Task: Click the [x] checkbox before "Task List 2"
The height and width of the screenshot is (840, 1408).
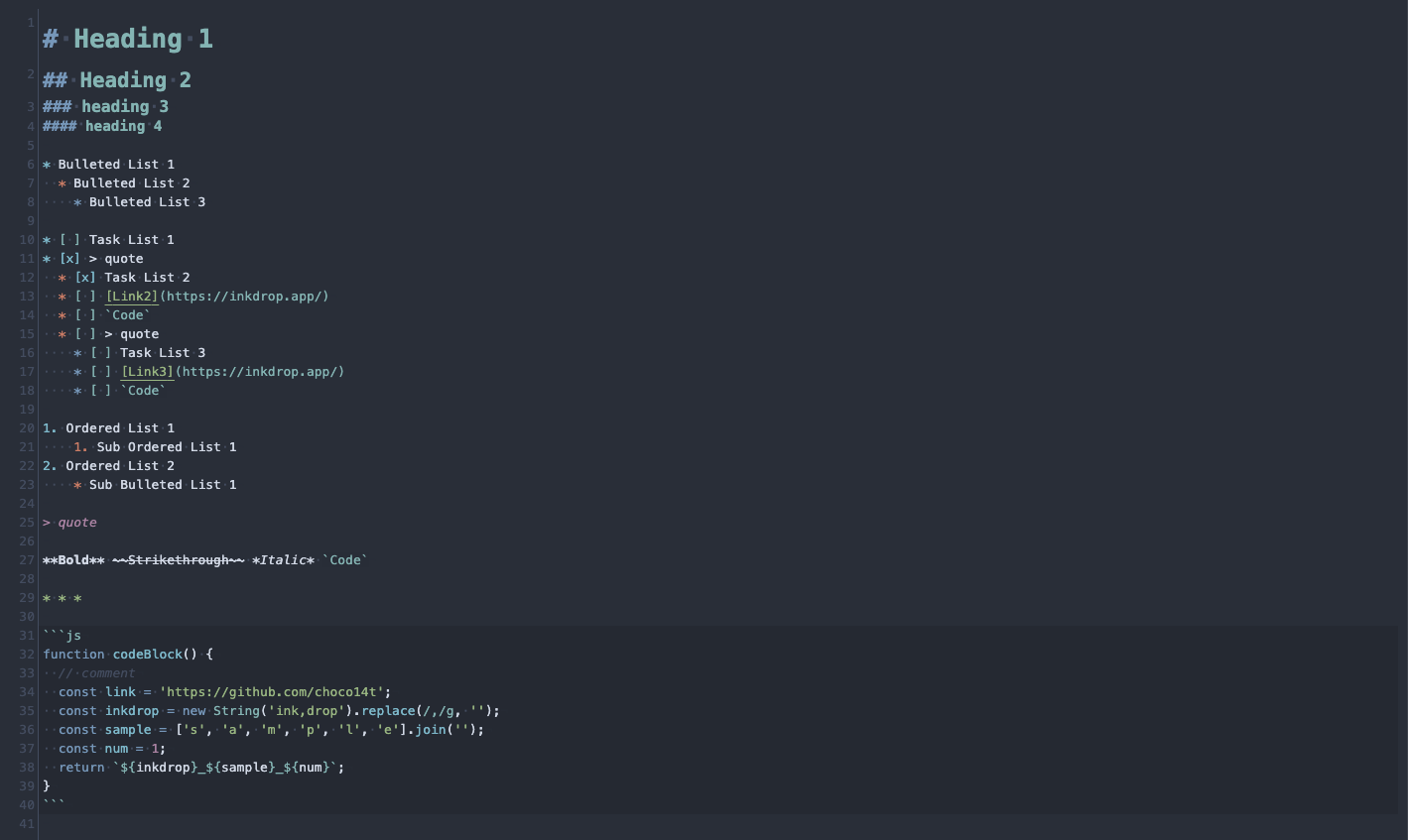Action: click(x=85, y=278)
